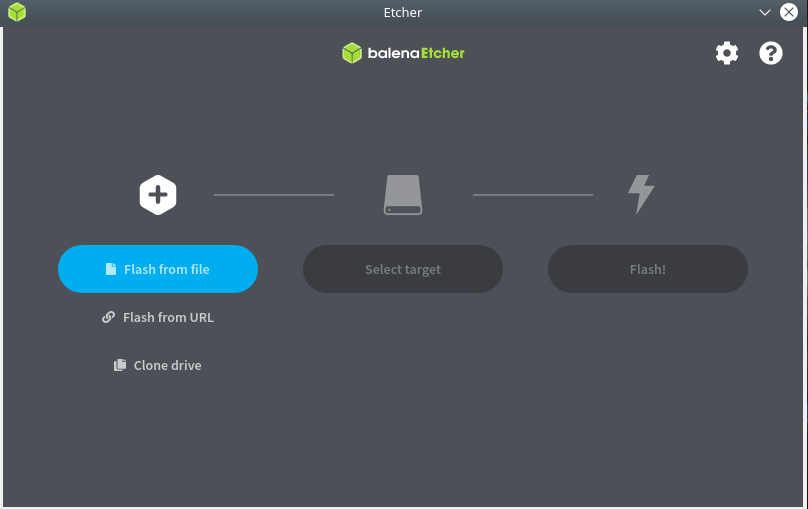Close the Etcher window
The image size is (808, 509).
tap(788, 12)
